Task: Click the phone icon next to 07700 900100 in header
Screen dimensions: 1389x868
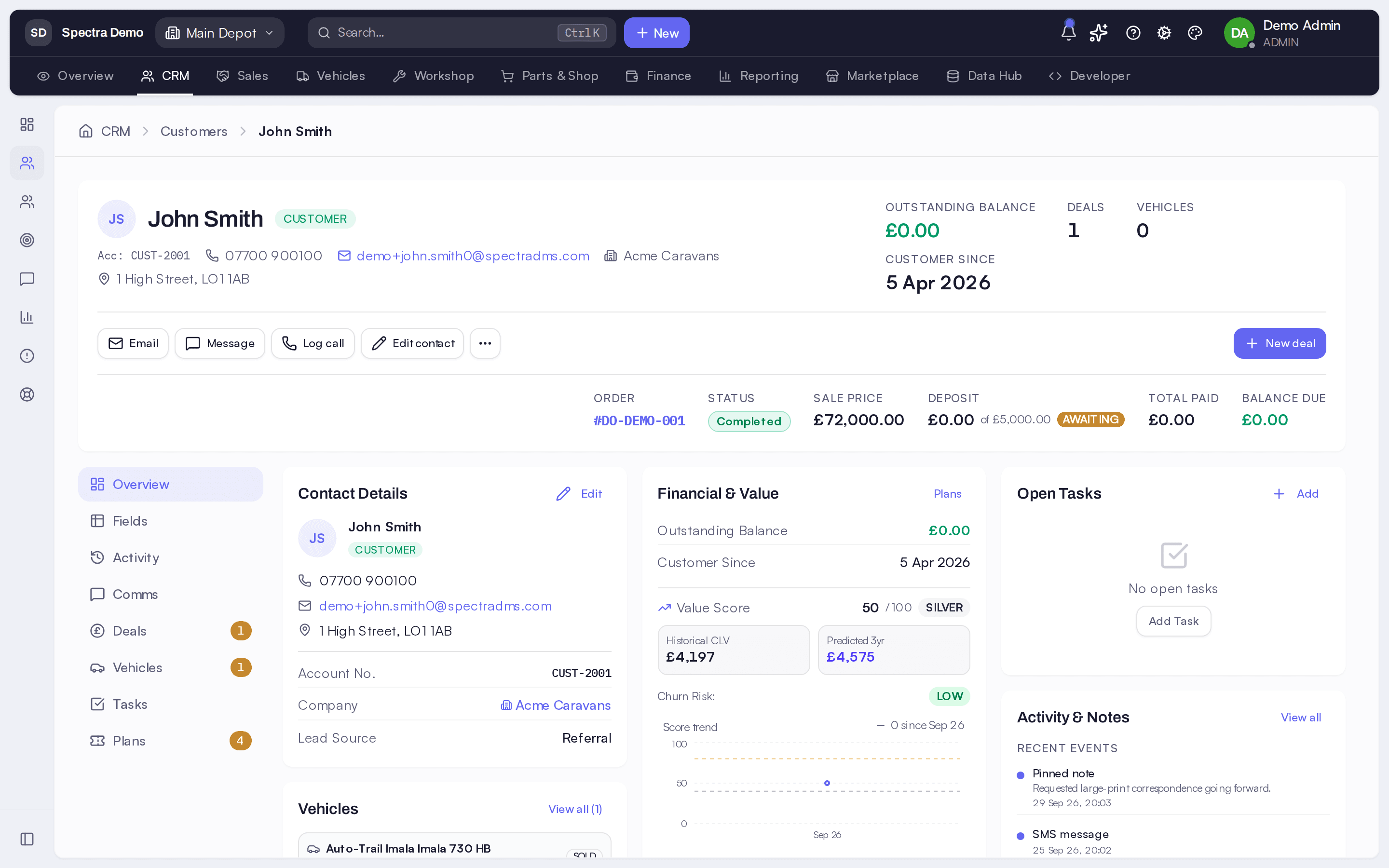Action: [212, 256]
